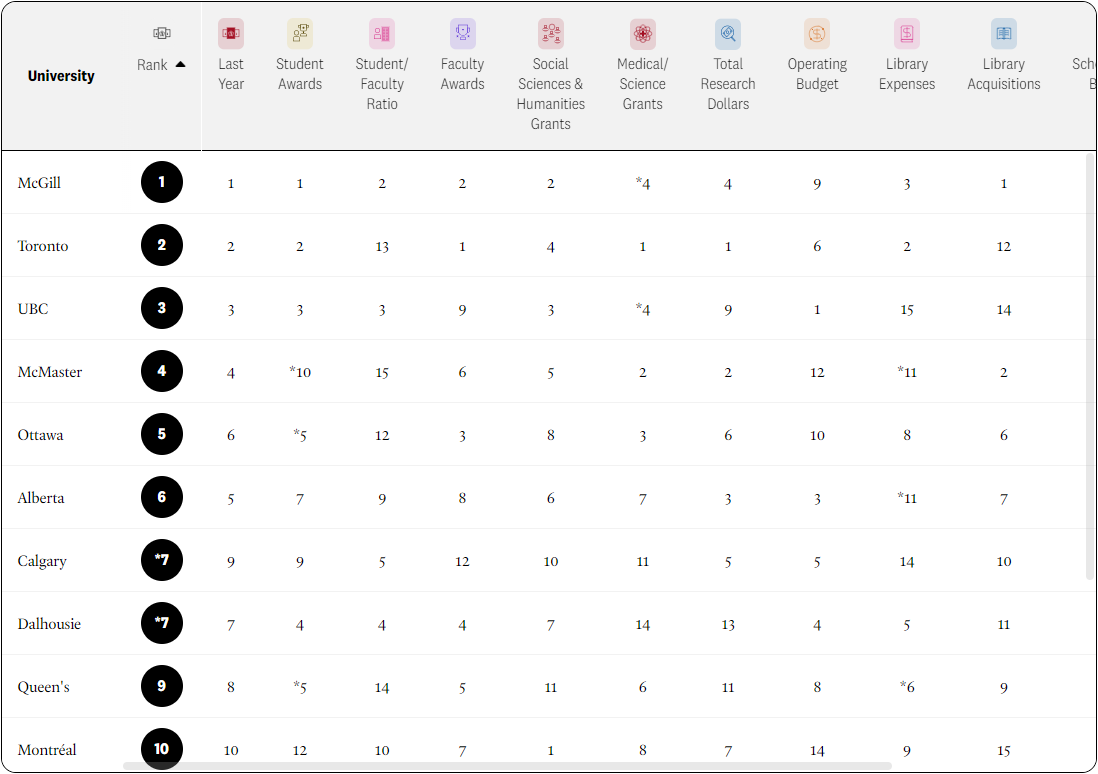This screenshot has width=1098, height=774.
Task: Select the Toronto university name
Action: click(x=43, y=246)
